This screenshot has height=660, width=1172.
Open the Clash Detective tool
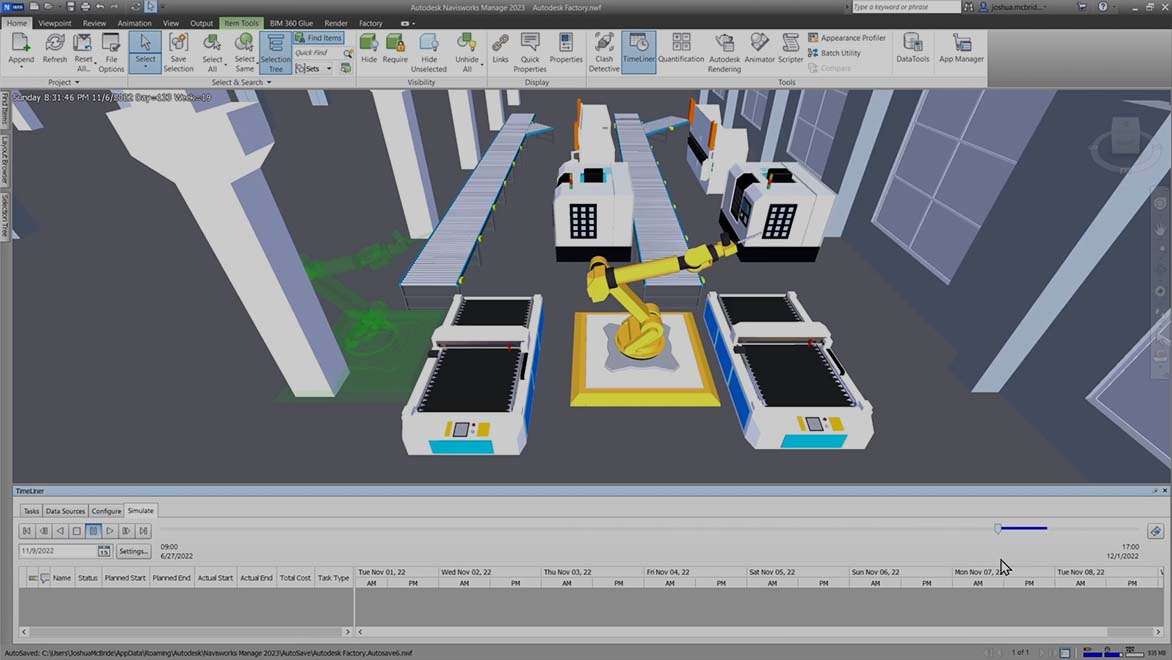click(604, 52)
